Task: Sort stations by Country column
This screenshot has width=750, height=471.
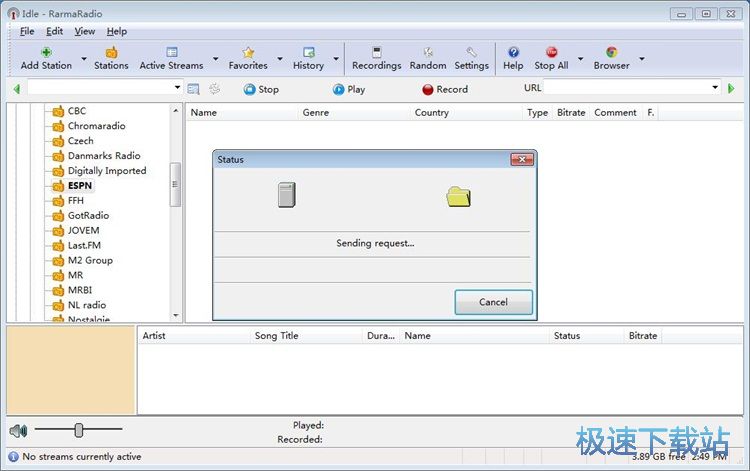Action: tap(466, 113)
